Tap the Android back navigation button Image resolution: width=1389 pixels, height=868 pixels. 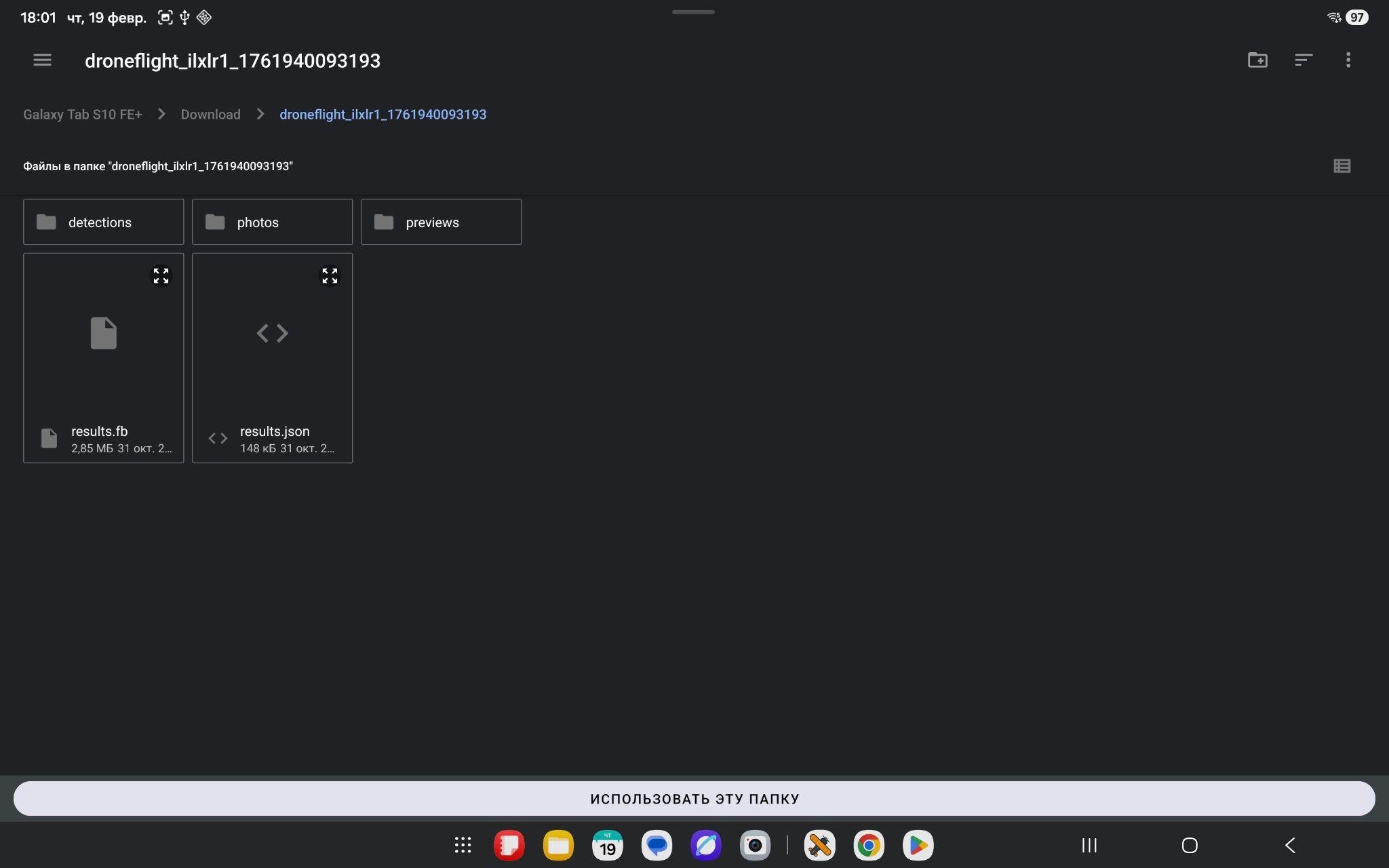1290,845
